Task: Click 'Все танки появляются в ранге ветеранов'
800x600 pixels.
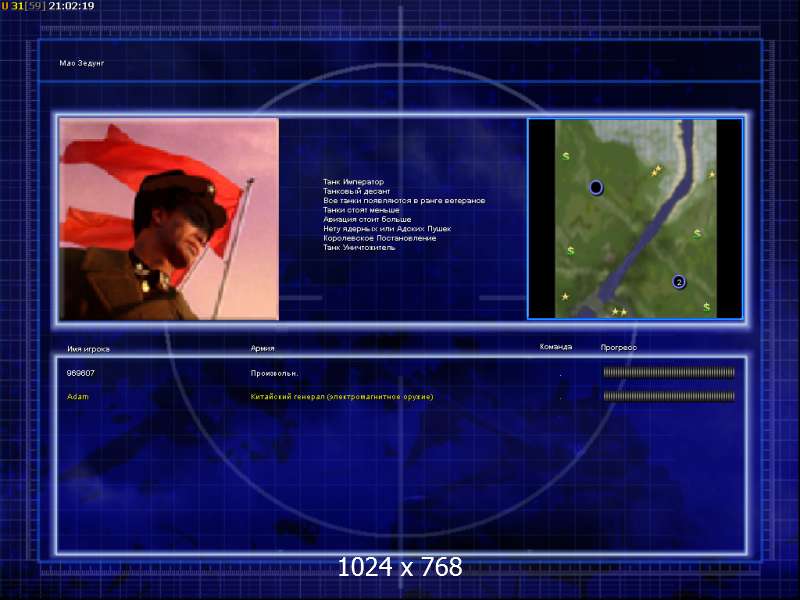Action: [404, 201]
